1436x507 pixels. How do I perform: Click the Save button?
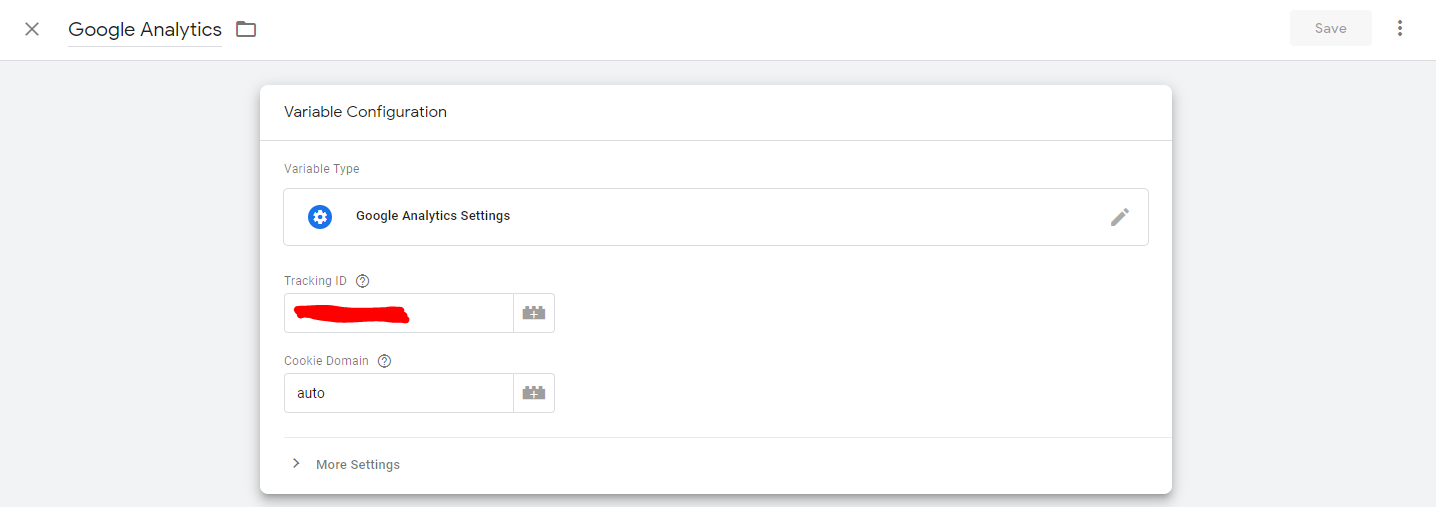pos(1330,29)
